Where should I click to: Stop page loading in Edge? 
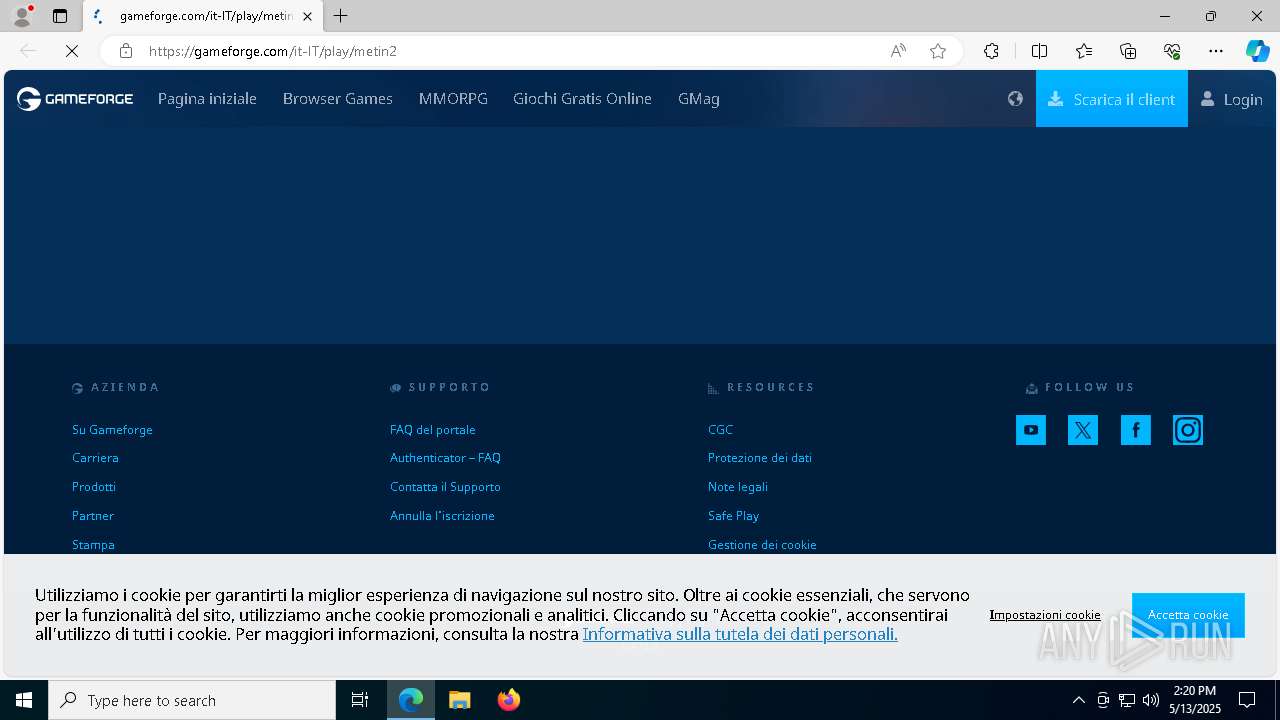click(71, 51)
